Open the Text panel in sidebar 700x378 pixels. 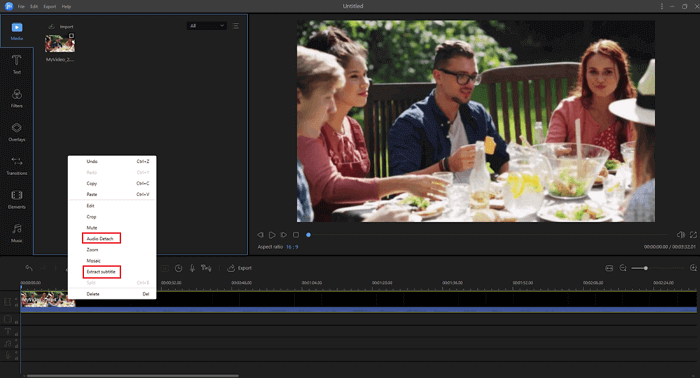coord(17,64)
